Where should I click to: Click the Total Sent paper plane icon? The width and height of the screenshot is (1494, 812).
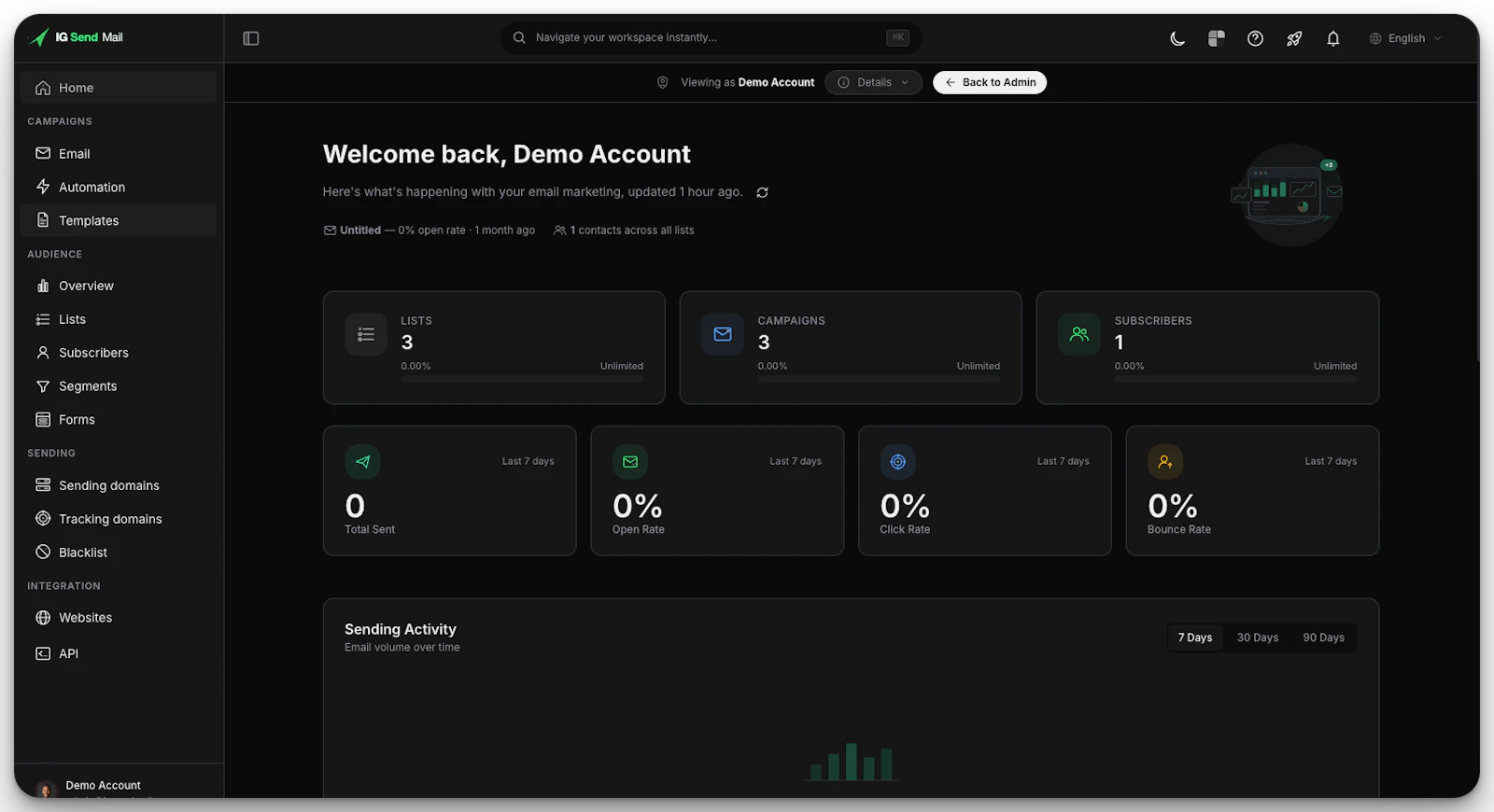[x=362, y=462]
